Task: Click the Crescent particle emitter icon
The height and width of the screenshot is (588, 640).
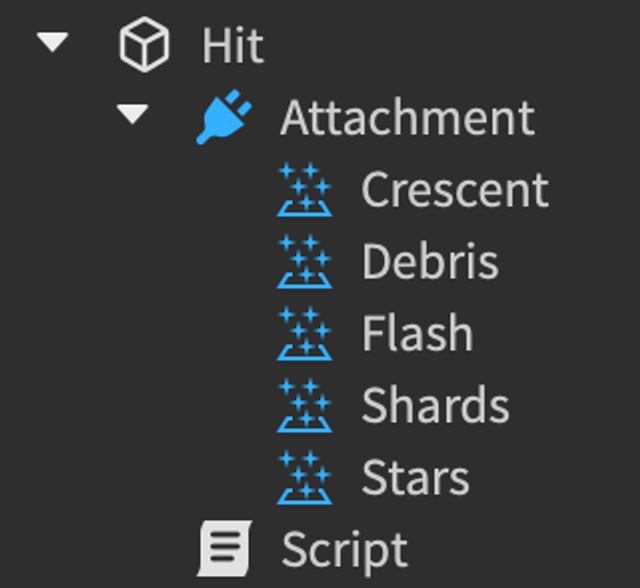Action: pyautogui.click(x=304, y=189)
